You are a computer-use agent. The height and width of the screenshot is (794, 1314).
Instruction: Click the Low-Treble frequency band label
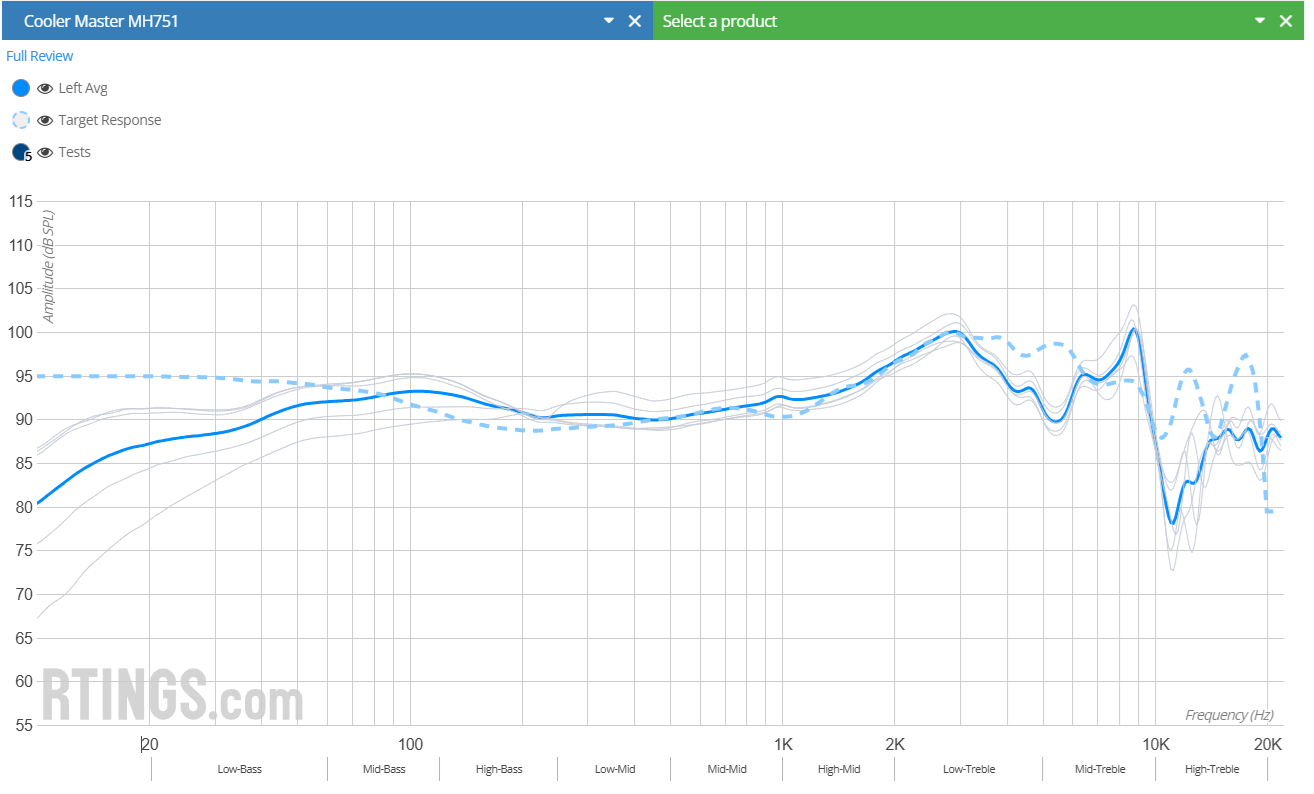(x=969, y=769)
